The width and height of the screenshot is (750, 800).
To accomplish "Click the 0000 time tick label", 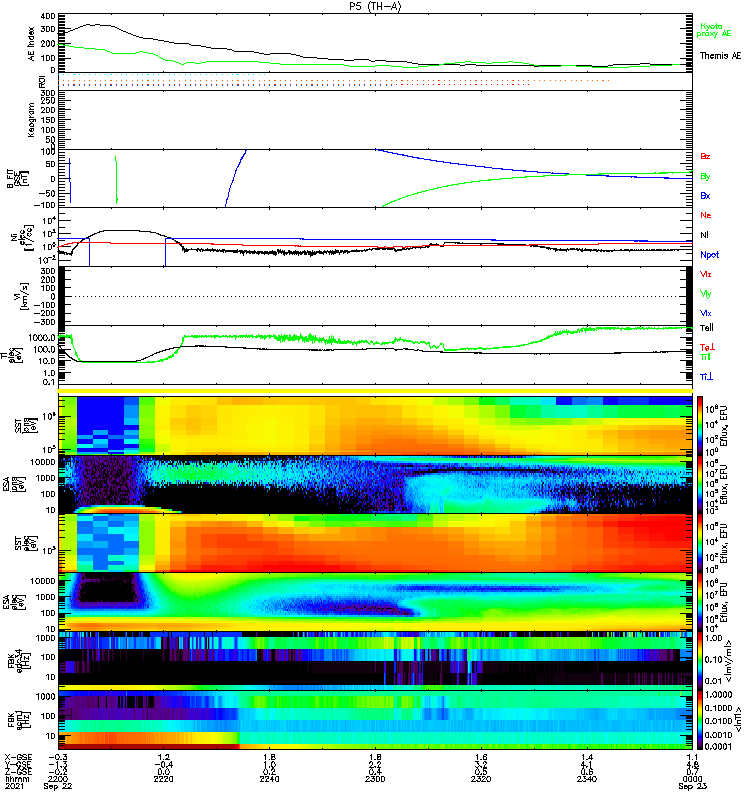I will pos(692,779).
